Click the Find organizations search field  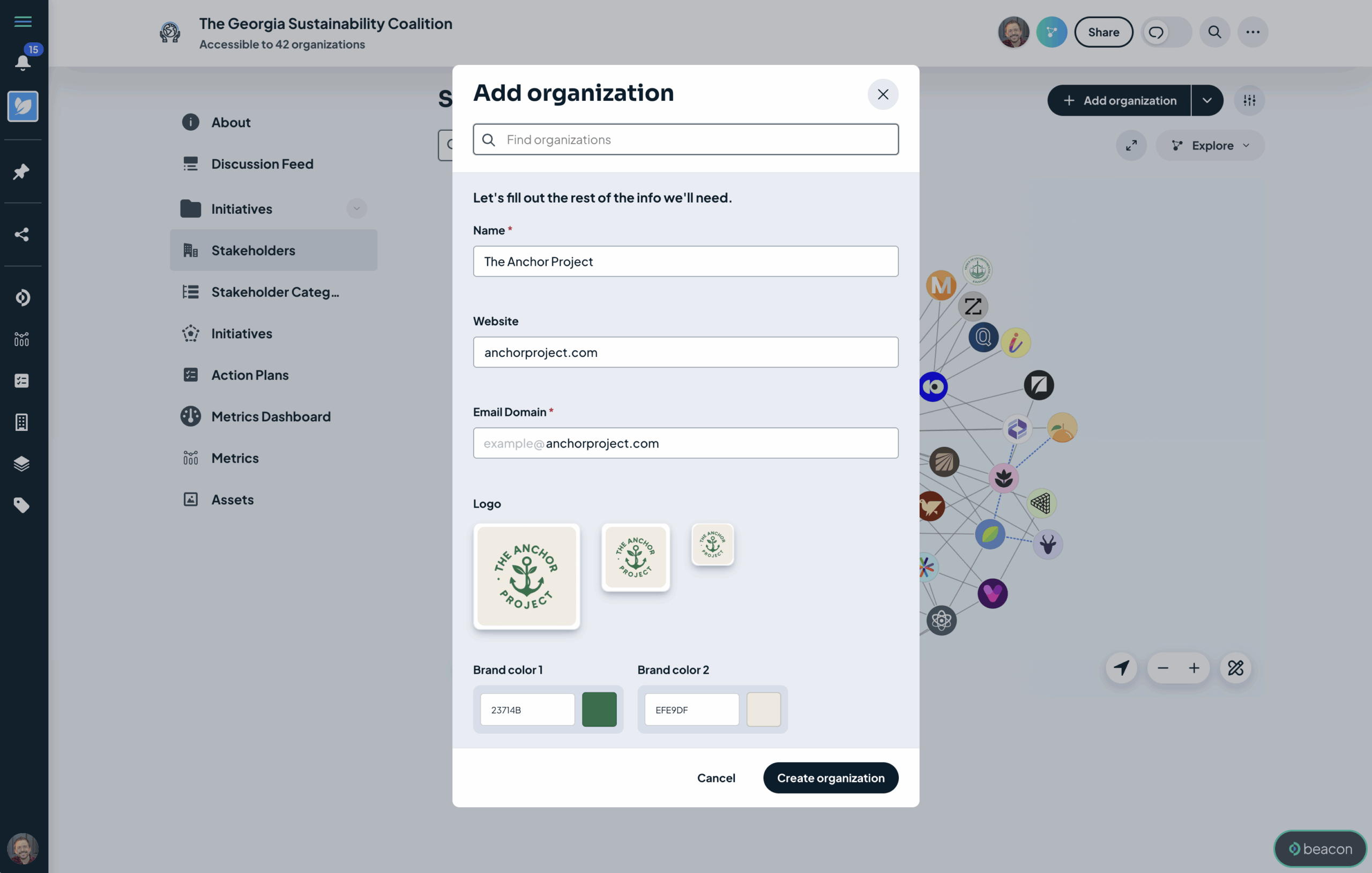(685, 140)
